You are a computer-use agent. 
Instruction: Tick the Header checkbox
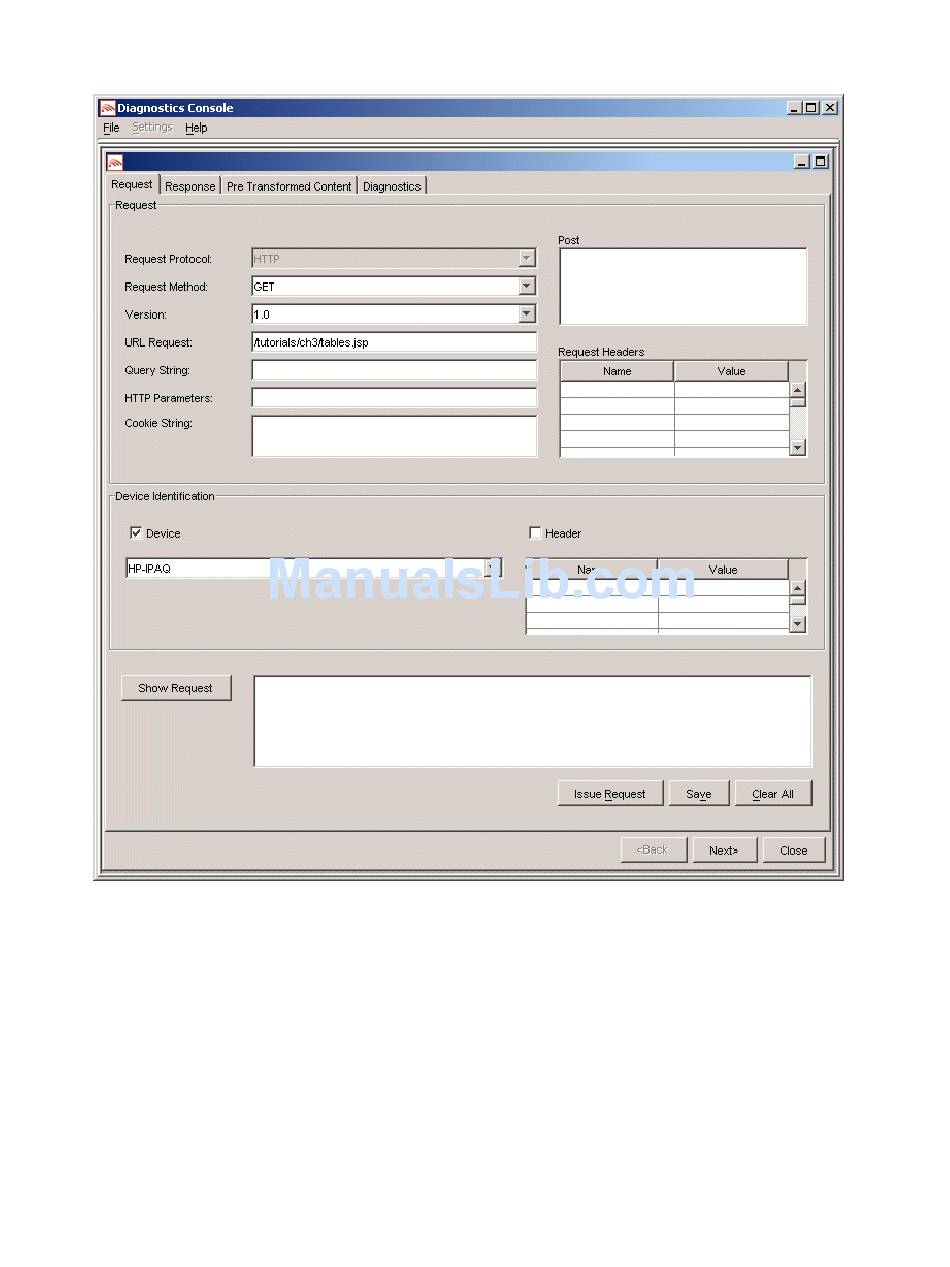pyautogui.click(x=535, y=533)
